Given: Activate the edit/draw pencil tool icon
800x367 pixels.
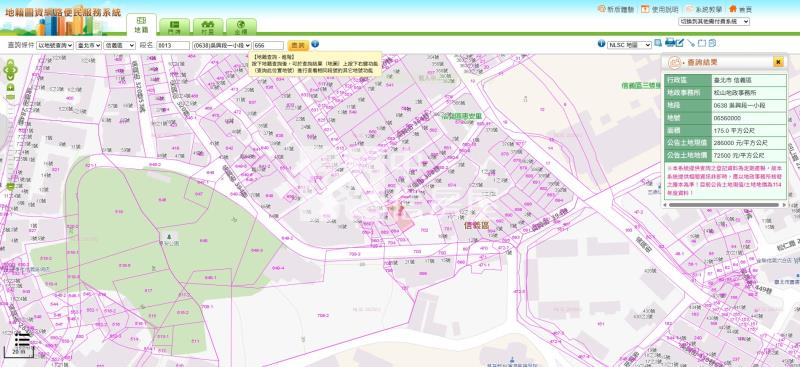Looking at the screenshot, I should click(x=680, y=43).
